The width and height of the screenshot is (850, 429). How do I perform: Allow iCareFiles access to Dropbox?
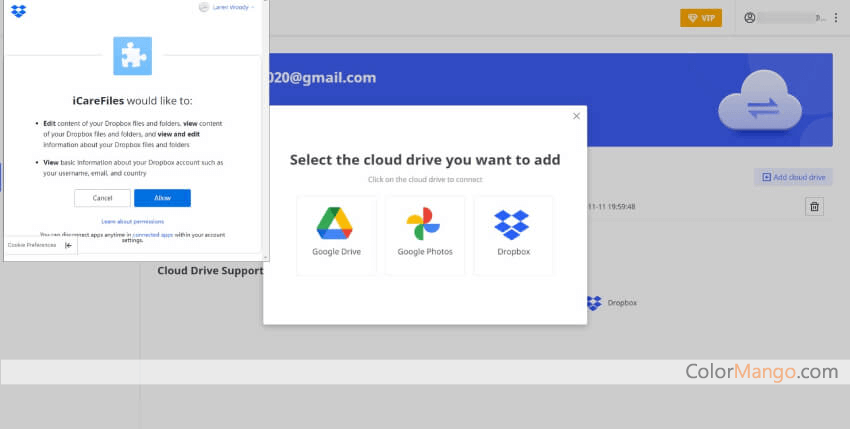click(x=162, y=198)
